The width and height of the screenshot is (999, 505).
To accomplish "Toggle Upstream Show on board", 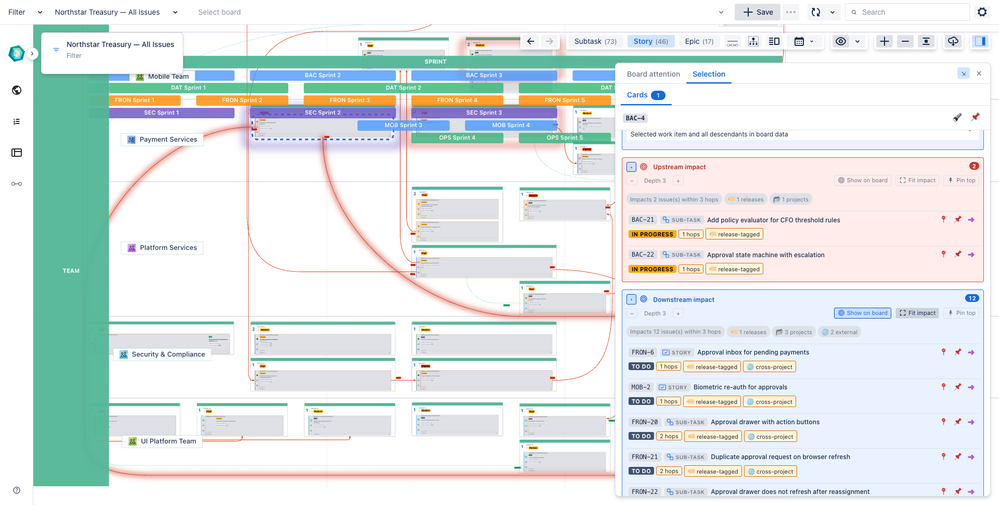I will pos(863,180).
